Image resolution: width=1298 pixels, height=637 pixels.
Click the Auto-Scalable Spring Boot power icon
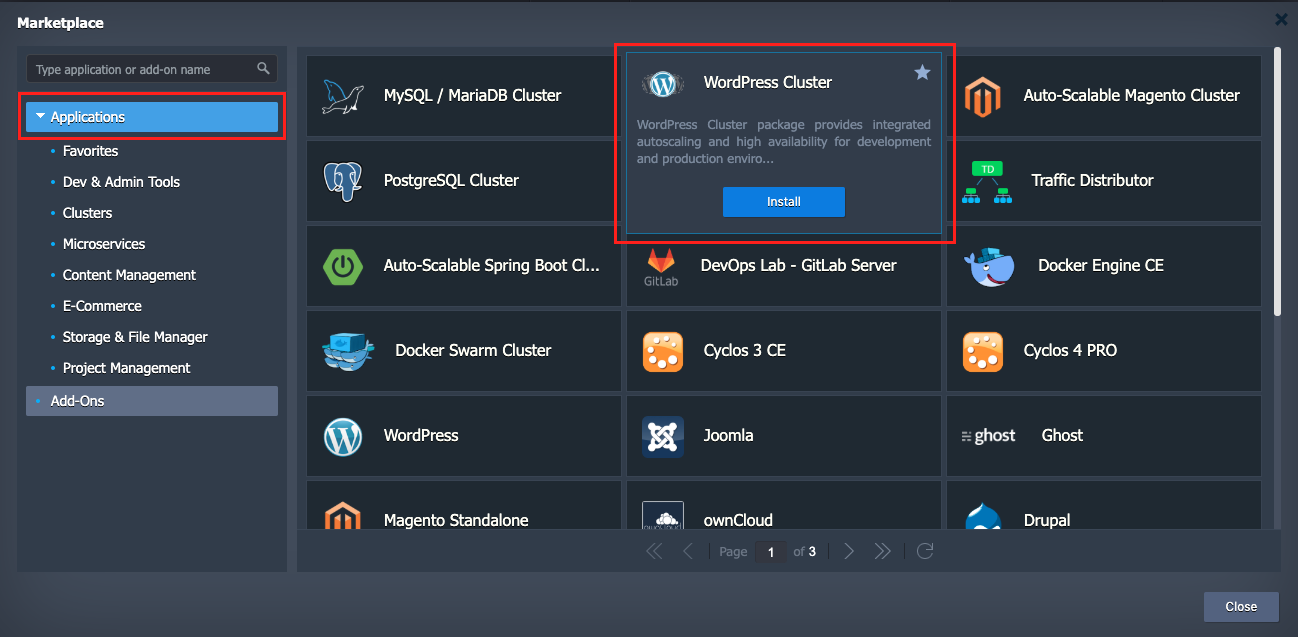(x=343, y=266)
